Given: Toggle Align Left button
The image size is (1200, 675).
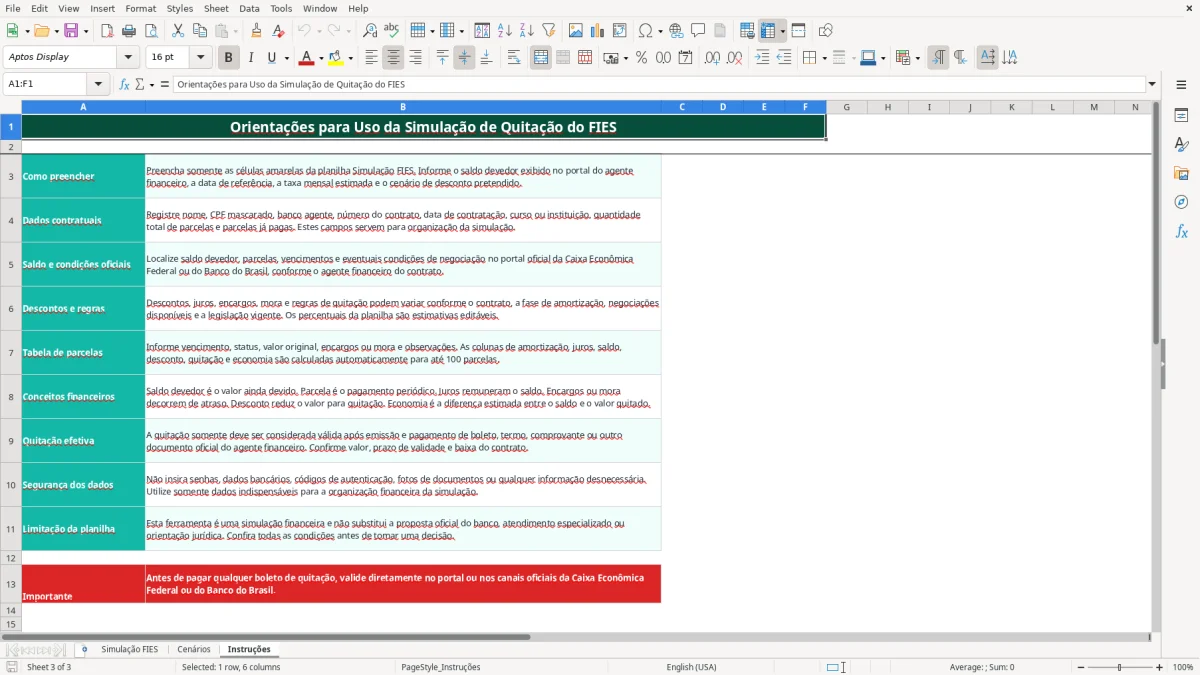Looking at the screenshot, I should tap(371, 58).
